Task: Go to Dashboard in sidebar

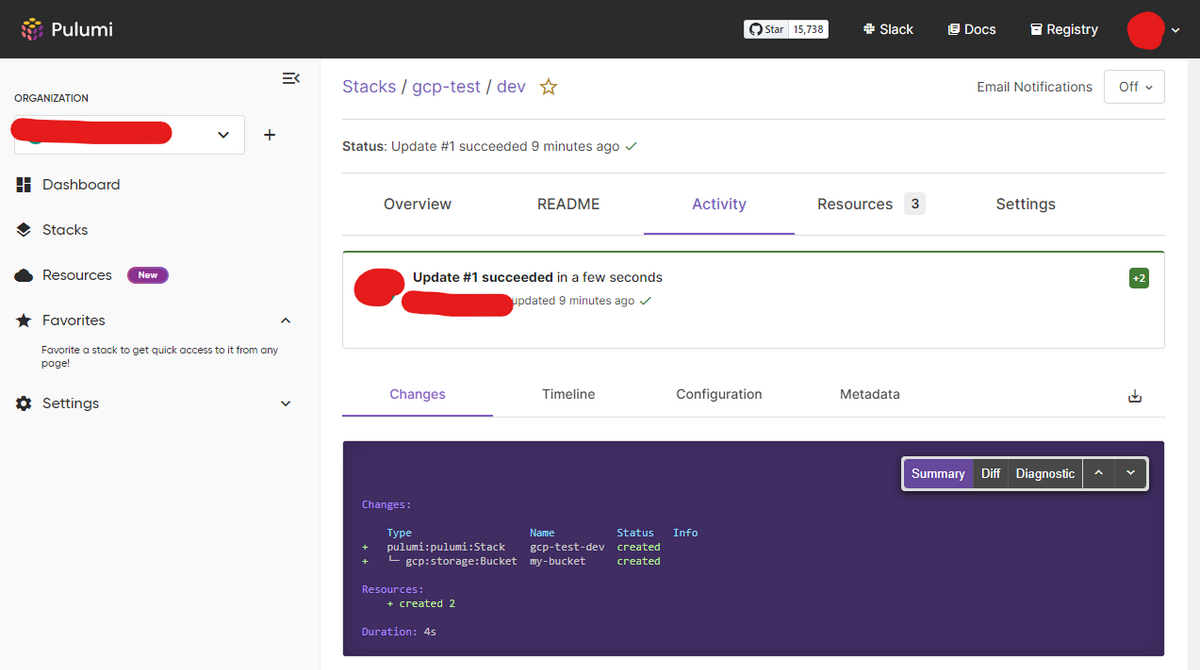Action: tap(80, 184)
